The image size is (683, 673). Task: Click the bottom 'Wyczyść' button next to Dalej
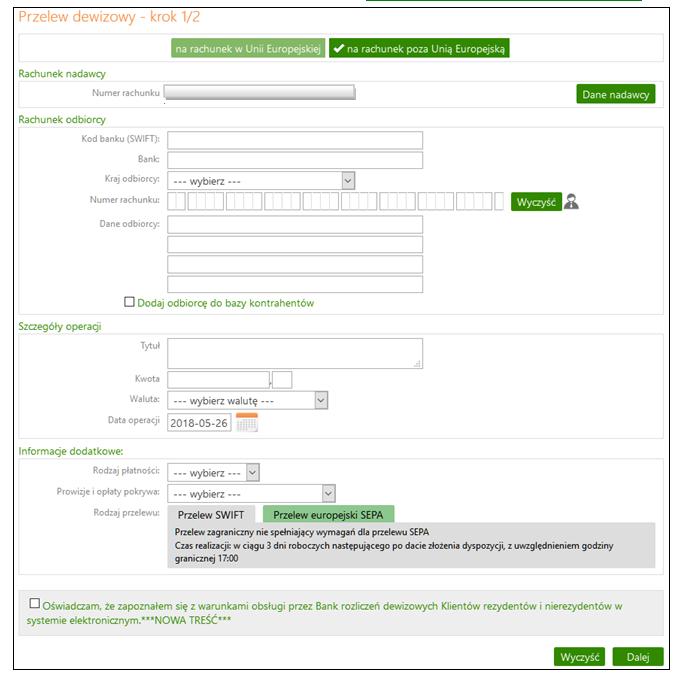pyautogui.click(x=579, y=656)
